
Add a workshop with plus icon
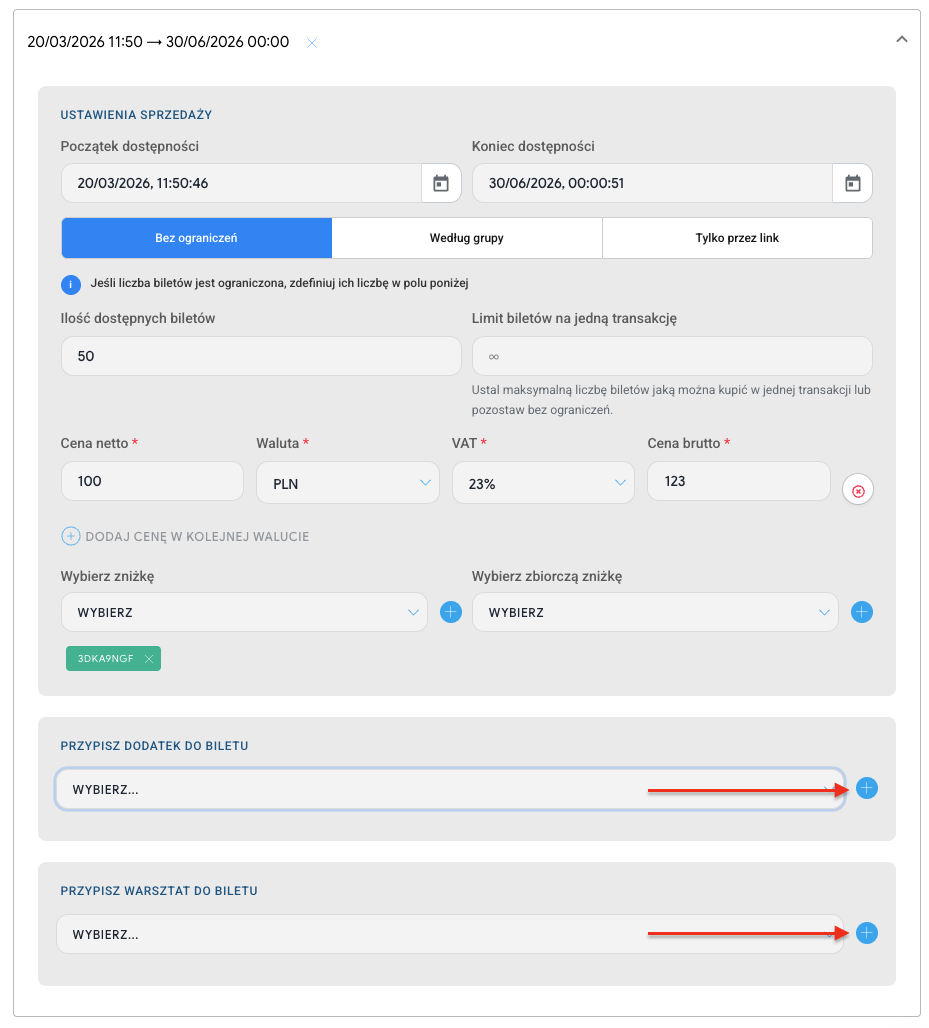click(x=867, y=933)
